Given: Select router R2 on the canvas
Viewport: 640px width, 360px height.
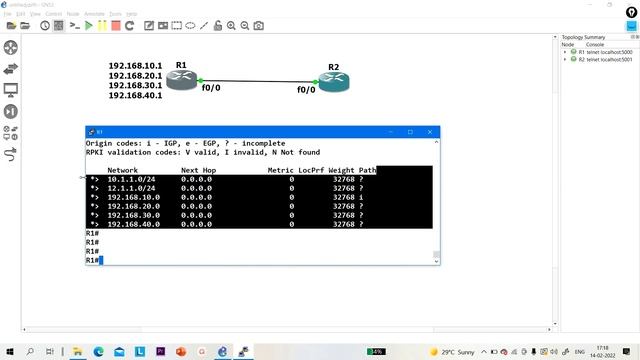Looking at the screenshot, I should 334,82.
